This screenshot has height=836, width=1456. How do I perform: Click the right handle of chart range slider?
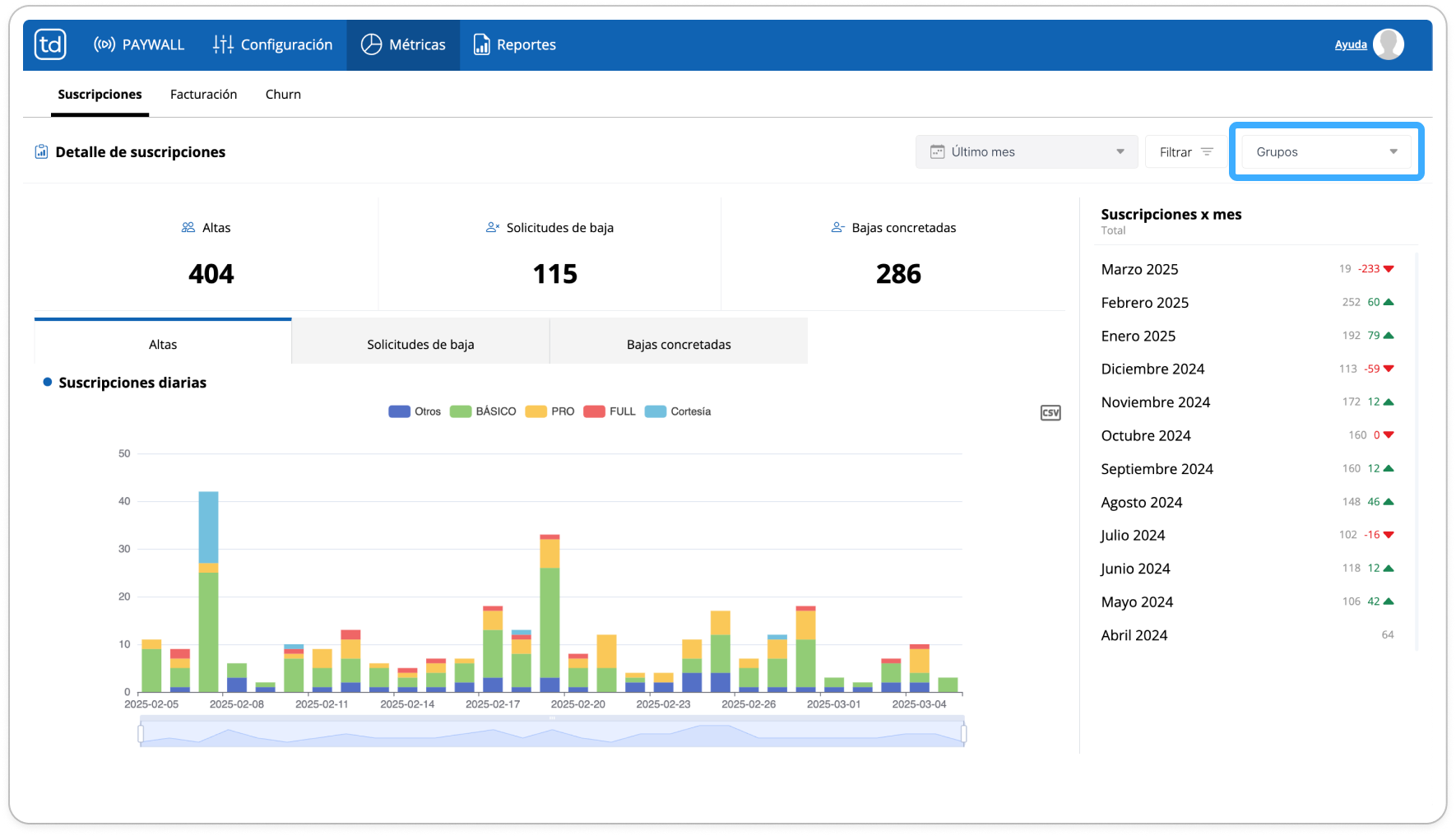click(963, 732)
